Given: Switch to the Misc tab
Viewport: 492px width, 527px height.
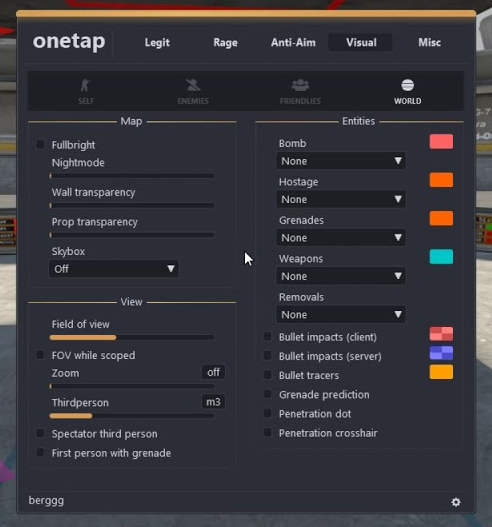Looking at the screenshot, I should pos(429,43).
